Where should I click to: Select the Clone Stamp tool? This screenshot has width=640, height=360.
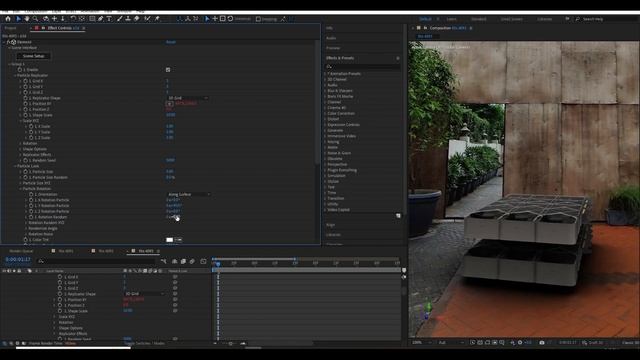(128, 19)
